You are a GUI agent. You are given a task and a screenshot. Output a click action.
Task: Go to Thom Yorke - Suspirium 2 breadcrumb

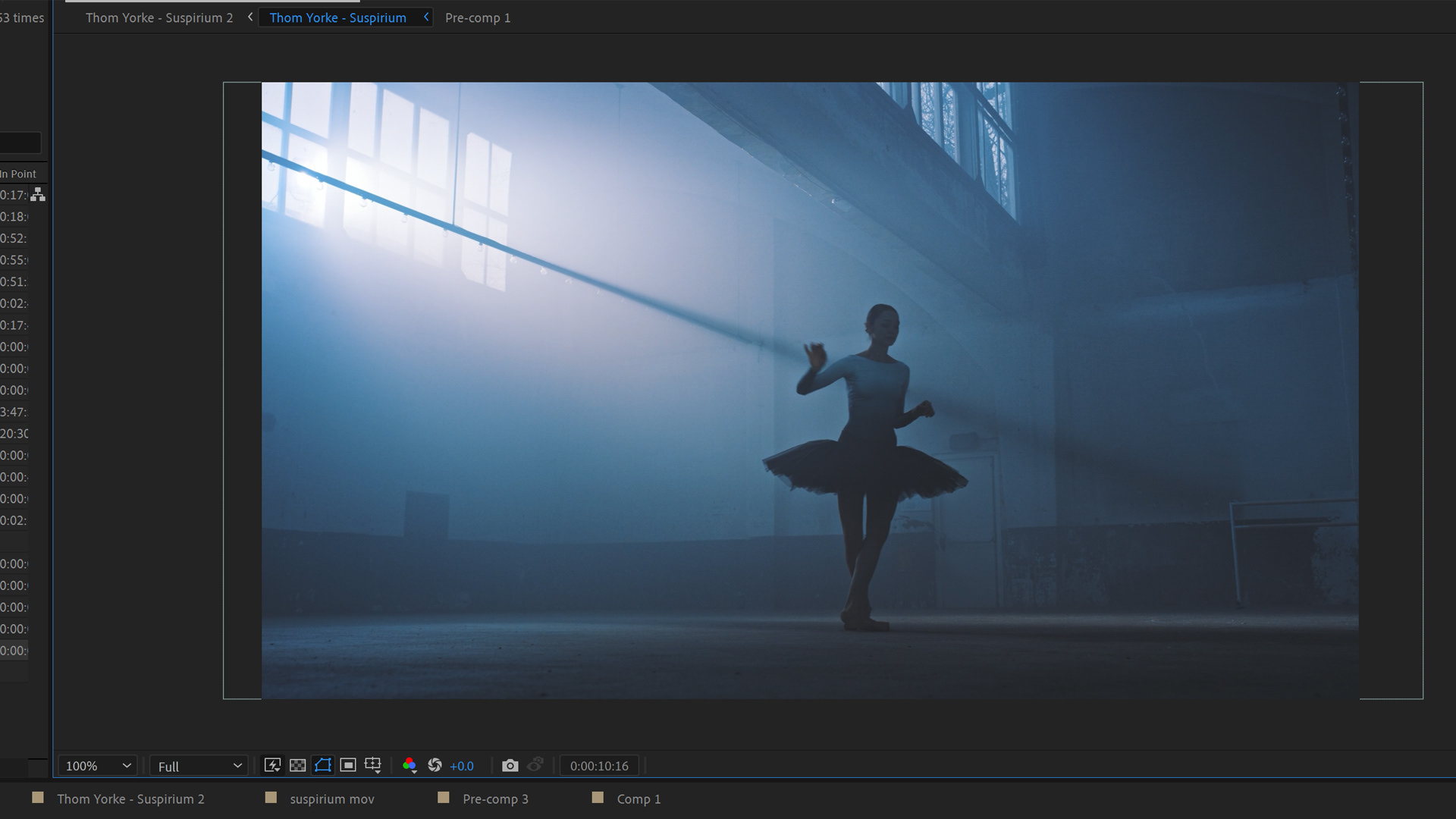[x=159, y=17]
